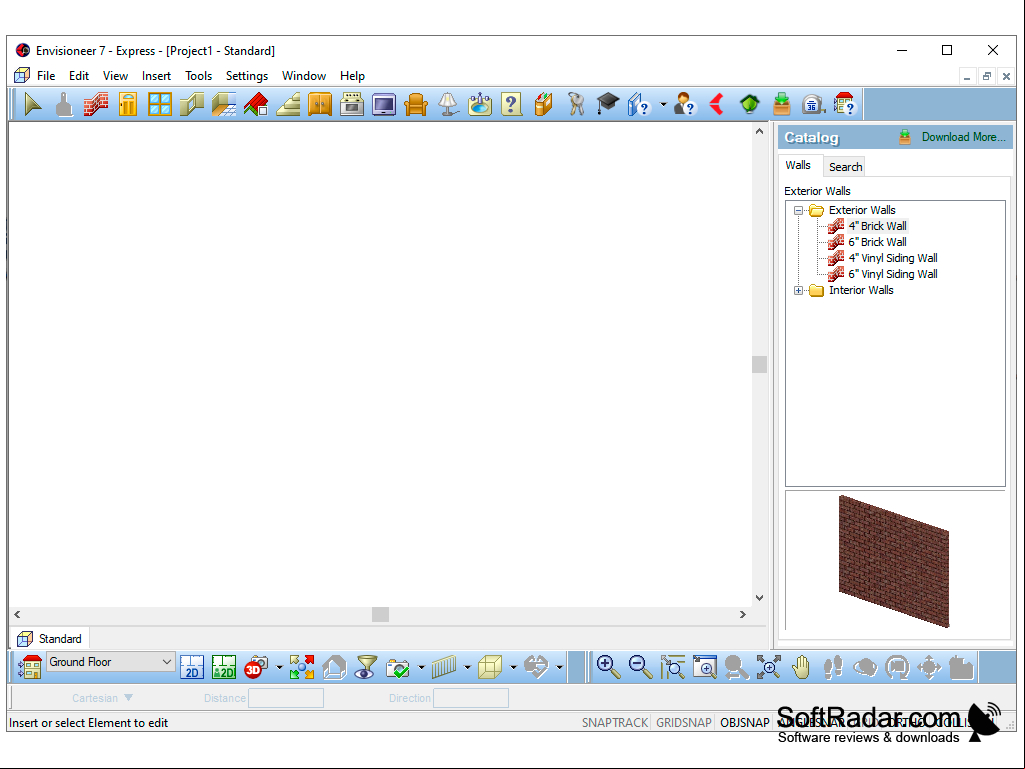
Task: Click the Zoom to Fit icon
Action: (x=769, y=667)
